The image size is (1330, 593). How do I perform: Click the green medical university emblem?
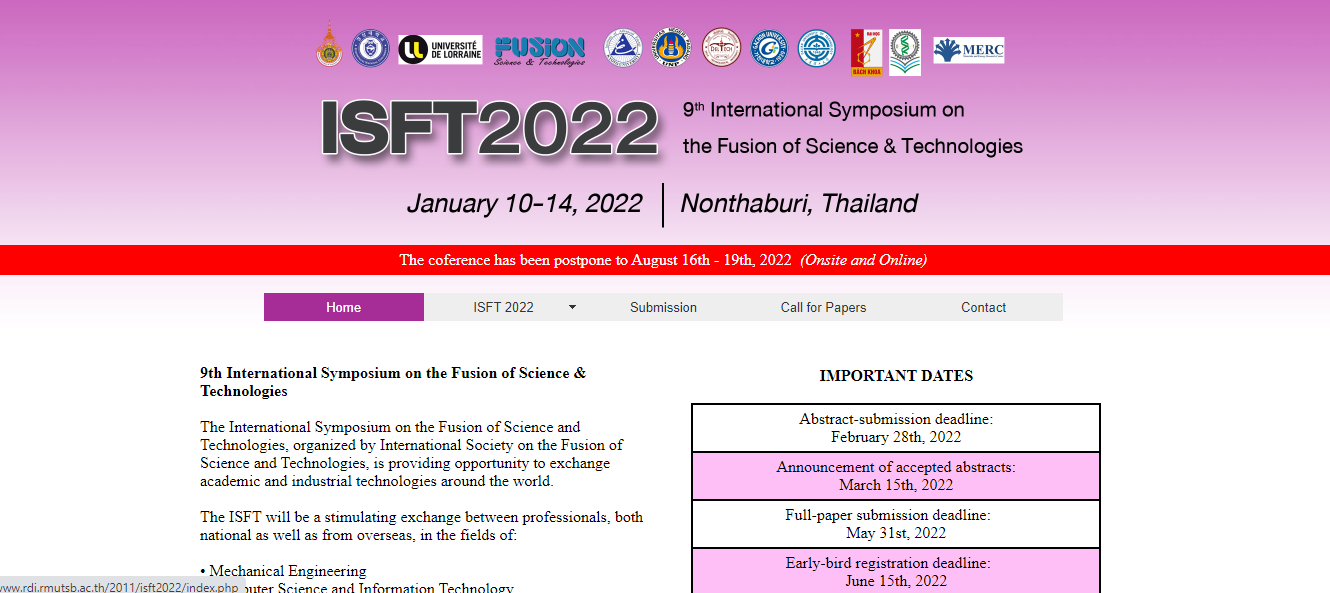click(x=904, y=48)
